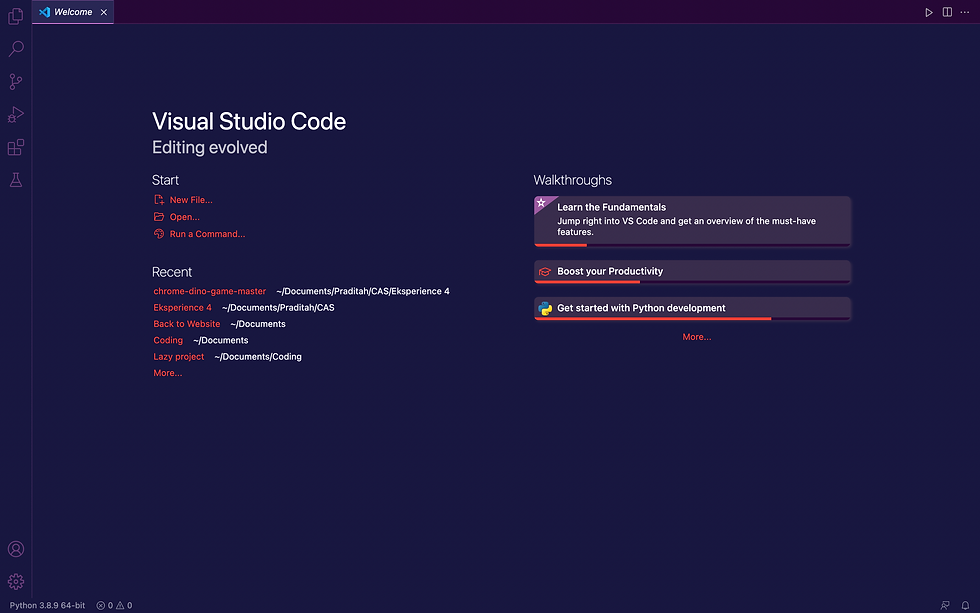The image size is (980, 613).
Task: Open the Explorer view in activity bar
Action: click(x=16, y=16)
